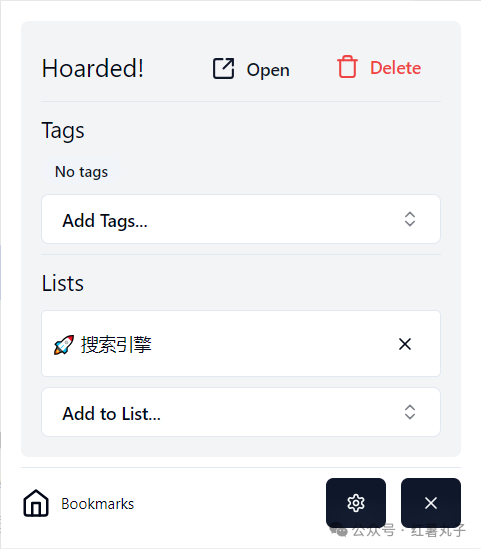Remove the 搜索引擎 list with the X
481x549 pixels.
(405, 344)
